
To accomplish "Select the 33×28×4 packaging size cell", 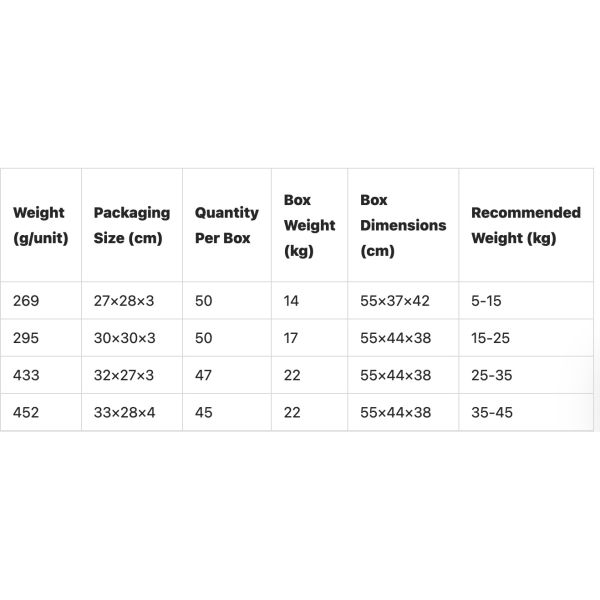I will [x=124, y=412].
